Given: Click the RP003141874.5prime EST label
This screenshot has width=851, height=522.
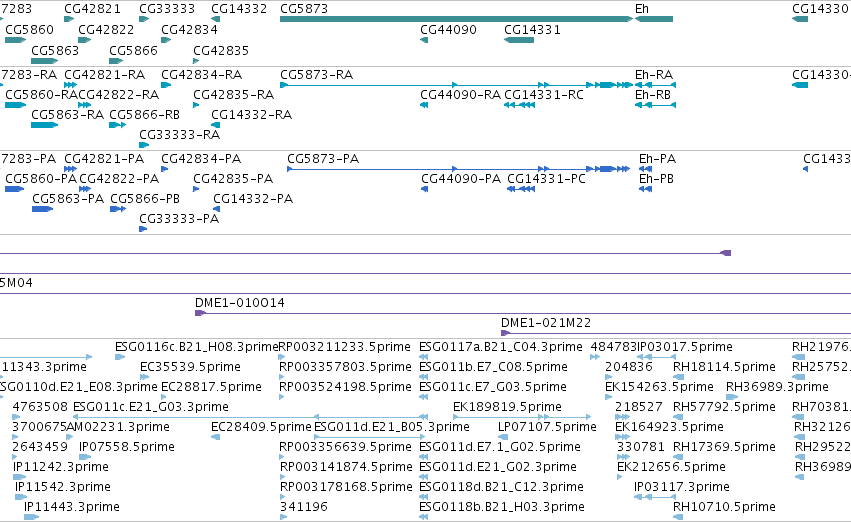Looking at the screenshot, I should point(346,467).
